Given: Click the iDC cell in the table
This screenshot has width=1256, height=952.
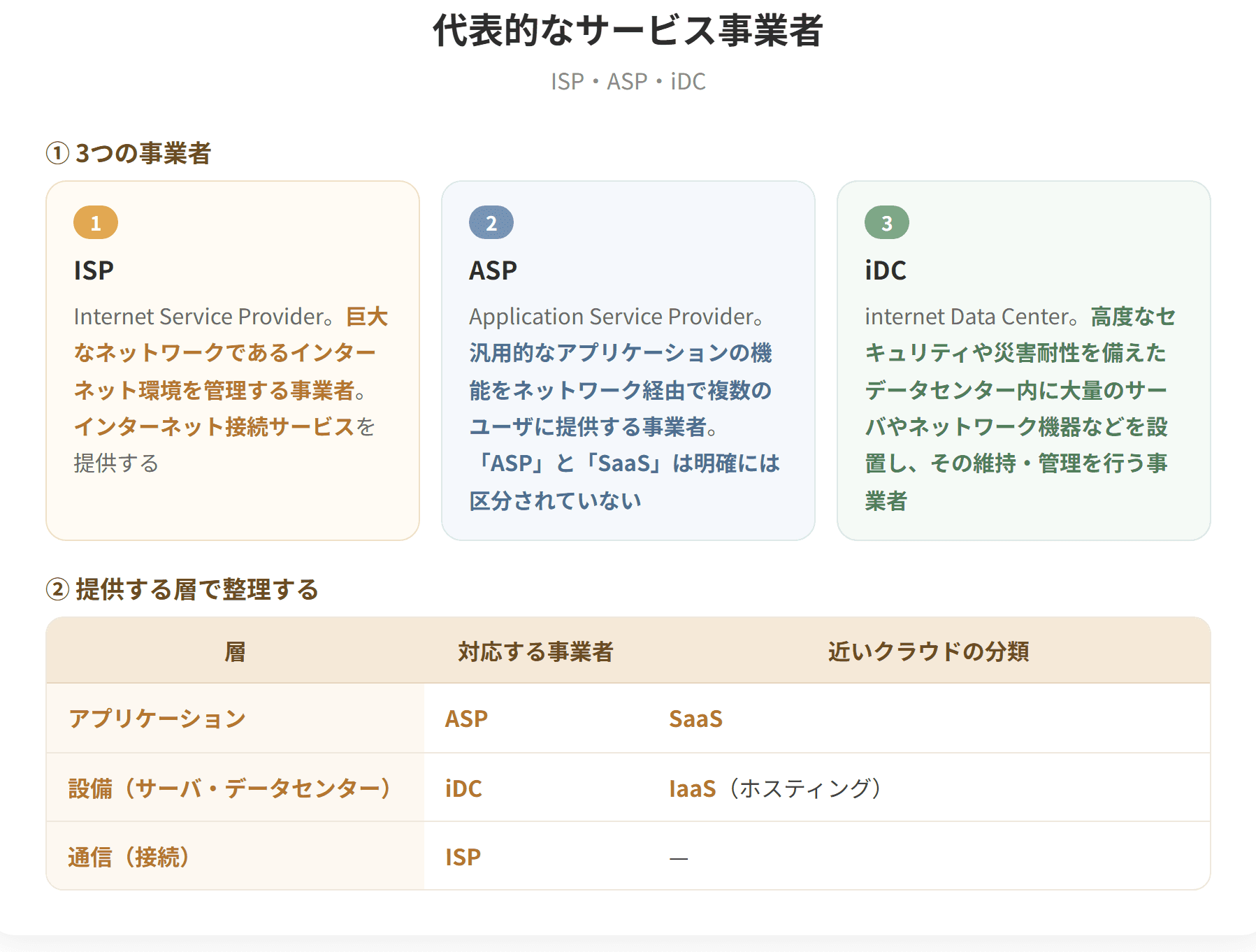Looking at the screenshot, I should [463, 788].
